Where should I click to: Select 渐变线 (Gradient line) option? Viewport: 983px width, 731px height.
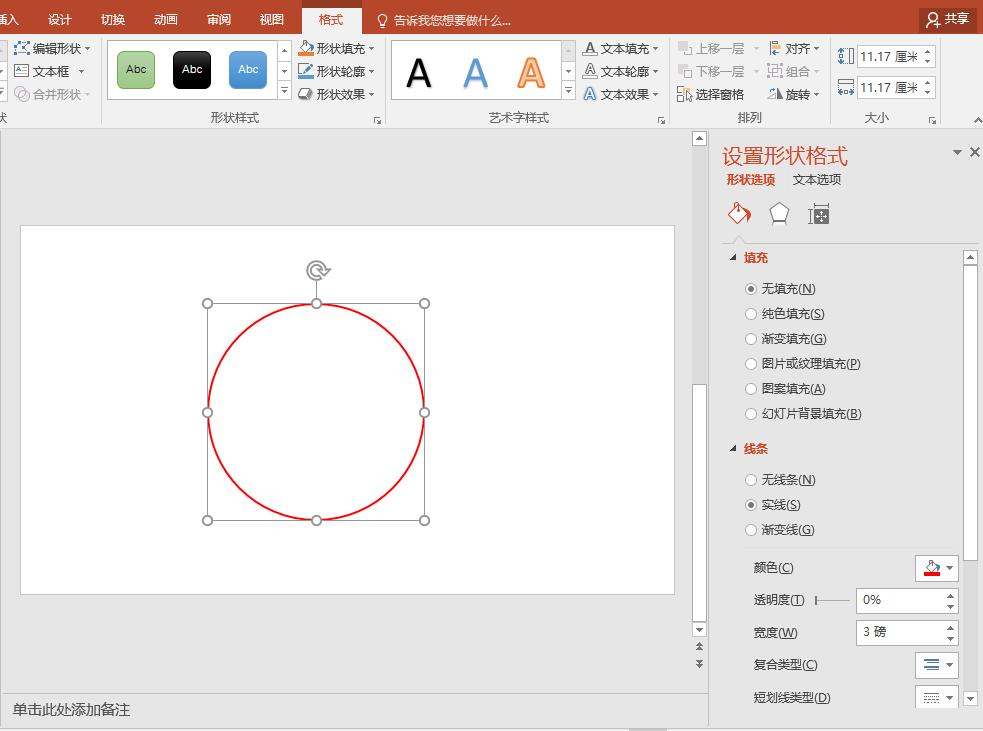pyautogui.click(x=751, y=530)
